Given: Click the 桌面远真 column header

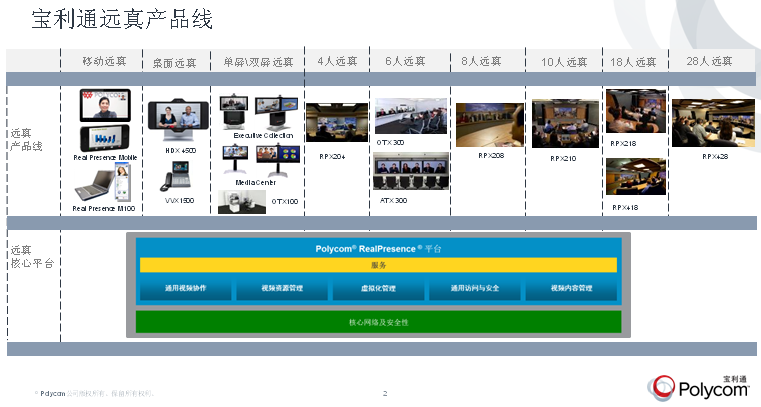Looking at the screenshot, I should pos(175,63).
